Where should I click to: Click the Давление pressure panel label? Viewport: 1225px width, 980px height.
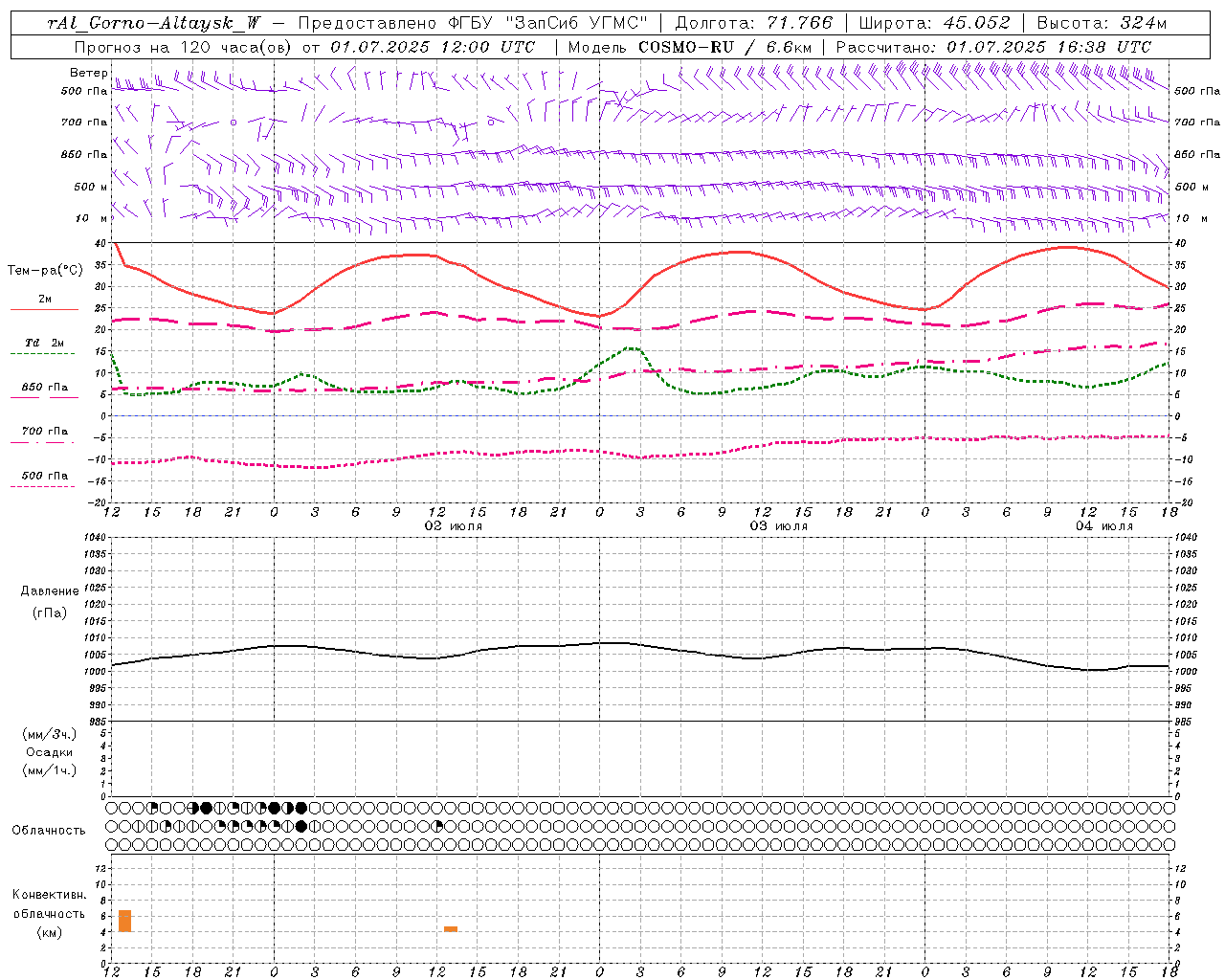[50, 591]
